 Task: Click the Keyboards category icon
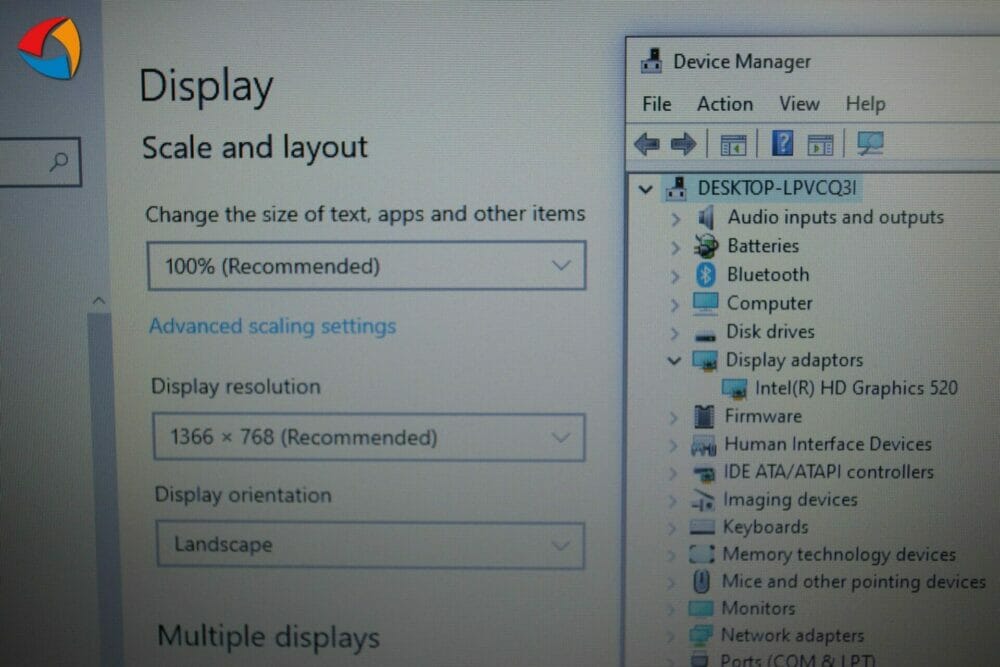point(702,528)
